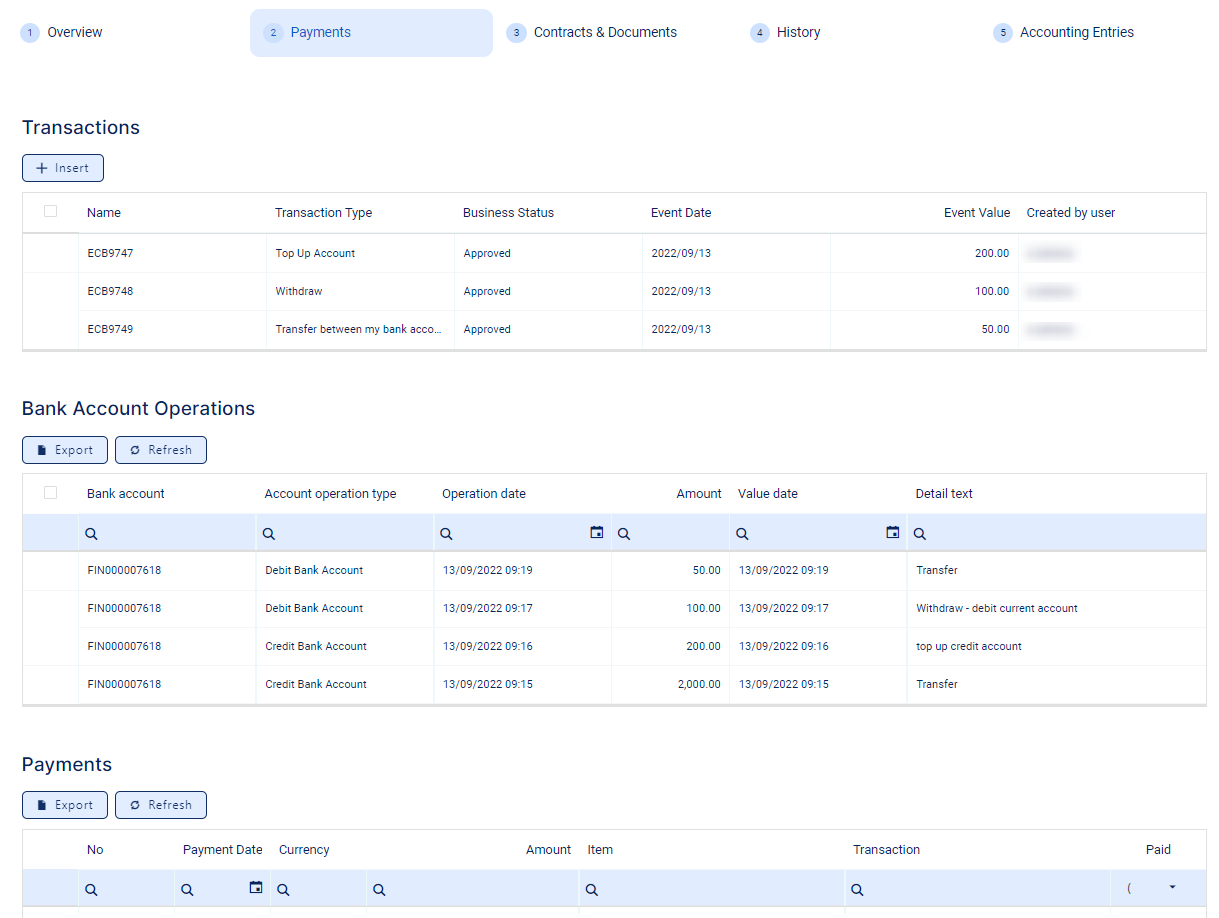Click search icon in Payments Transaction filter
This screenshot has height=918, width=1219.
click(857, 889)
